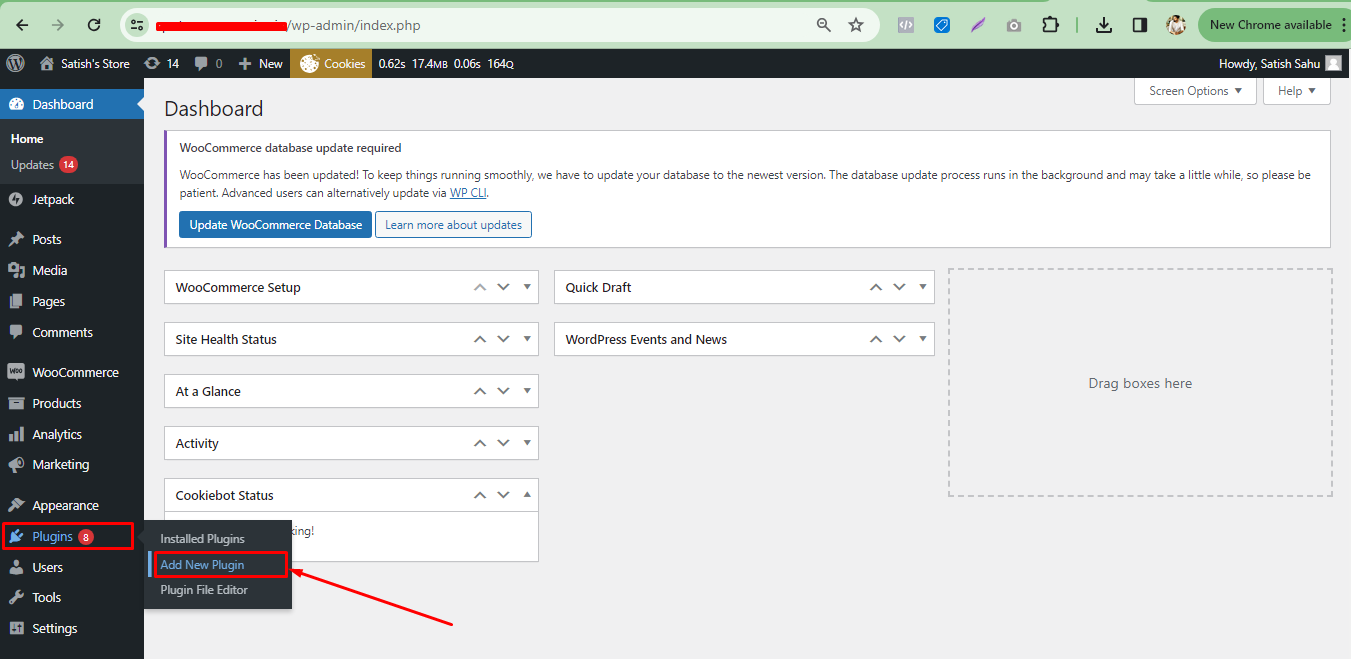This screenshot has height=659, width=1351.
Task: Choose Plugin File Editor from the flyout
Action: pos(204,590)
